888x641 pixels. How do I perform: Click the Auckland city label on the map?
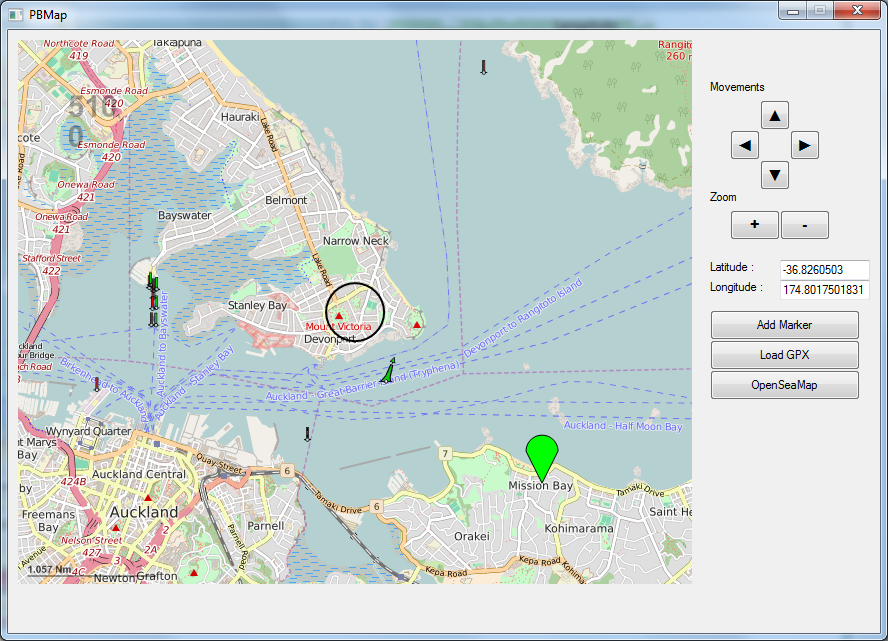click(x=144, y=512)
